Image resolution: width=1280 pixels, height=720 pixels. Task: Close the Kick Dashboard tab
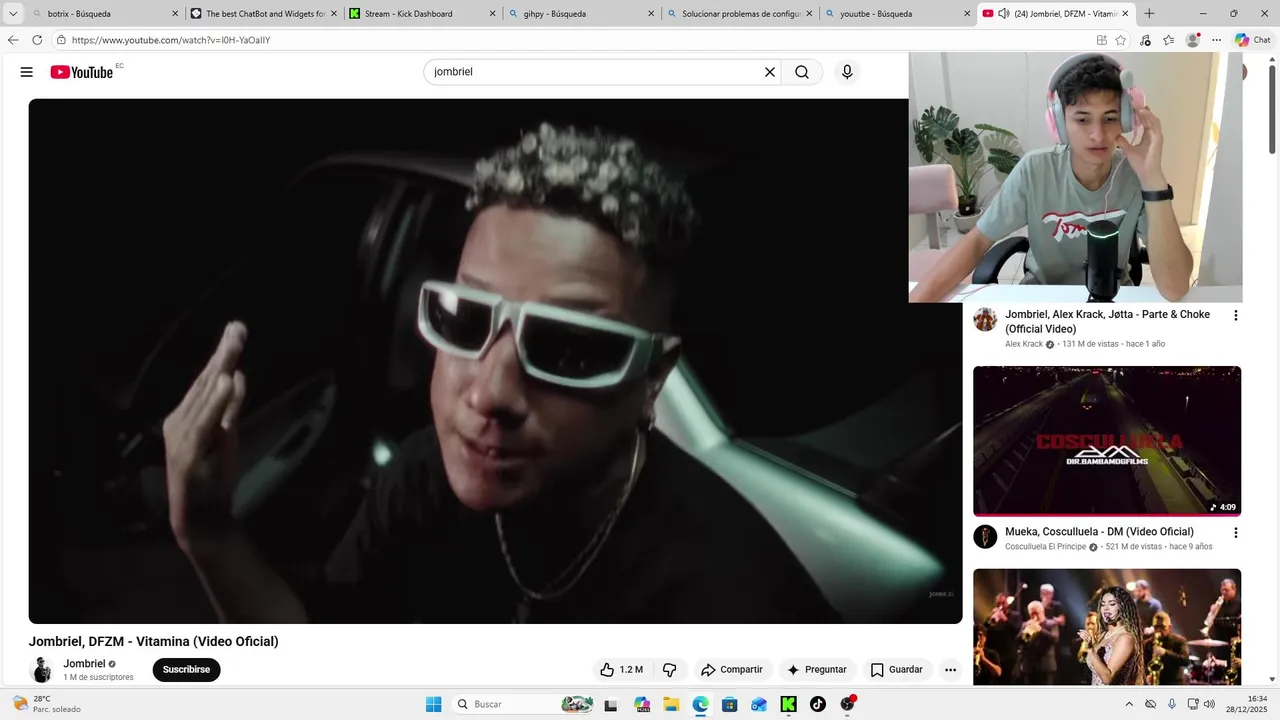[492, 14]
